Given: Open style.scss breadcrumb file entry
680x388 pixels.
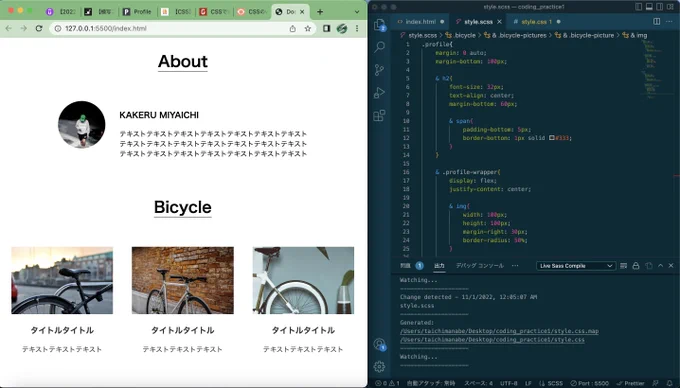Looking at the screenshot, I should [x=418, y=36].
